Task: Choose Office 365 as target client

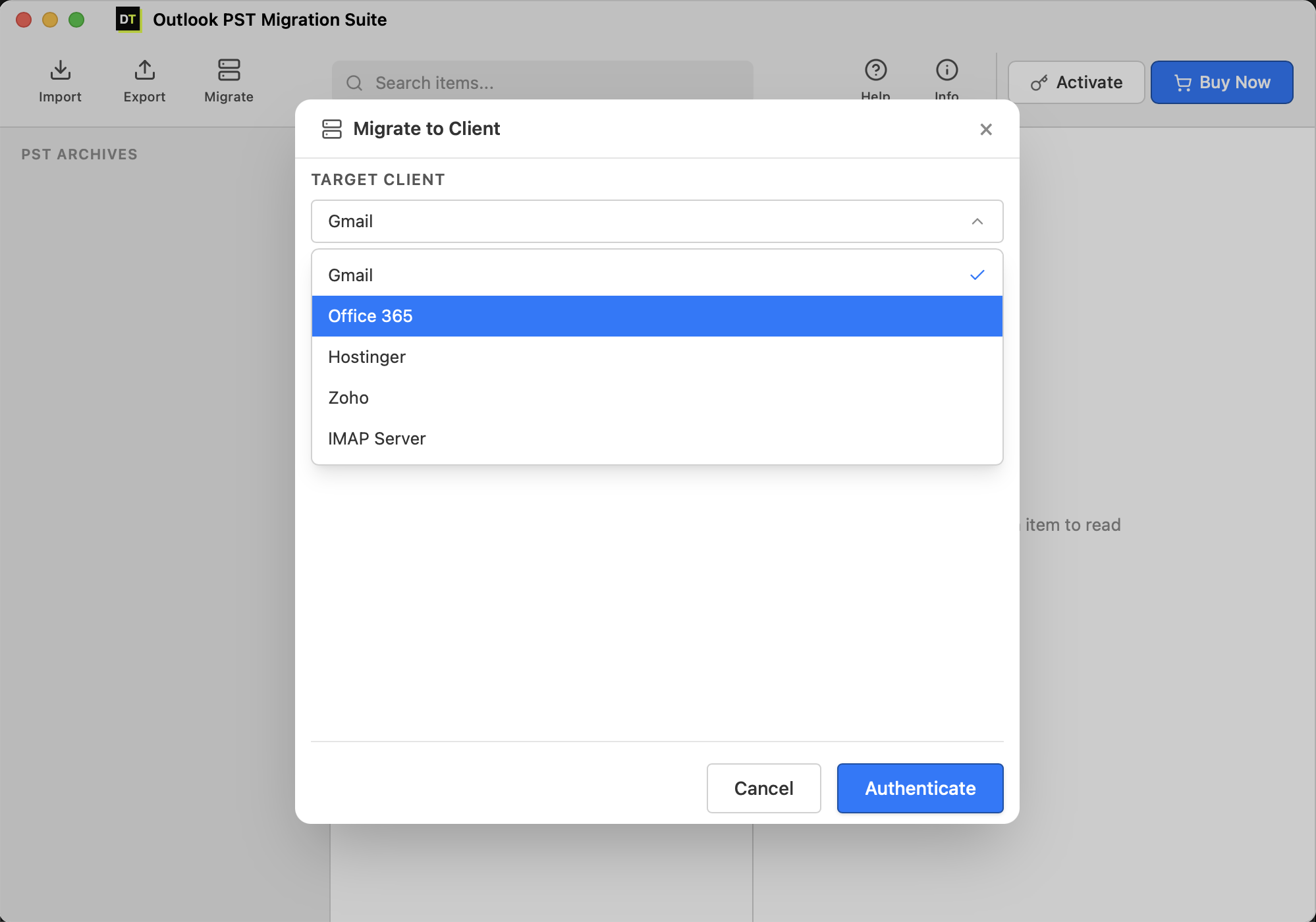Action: [657, 316]
